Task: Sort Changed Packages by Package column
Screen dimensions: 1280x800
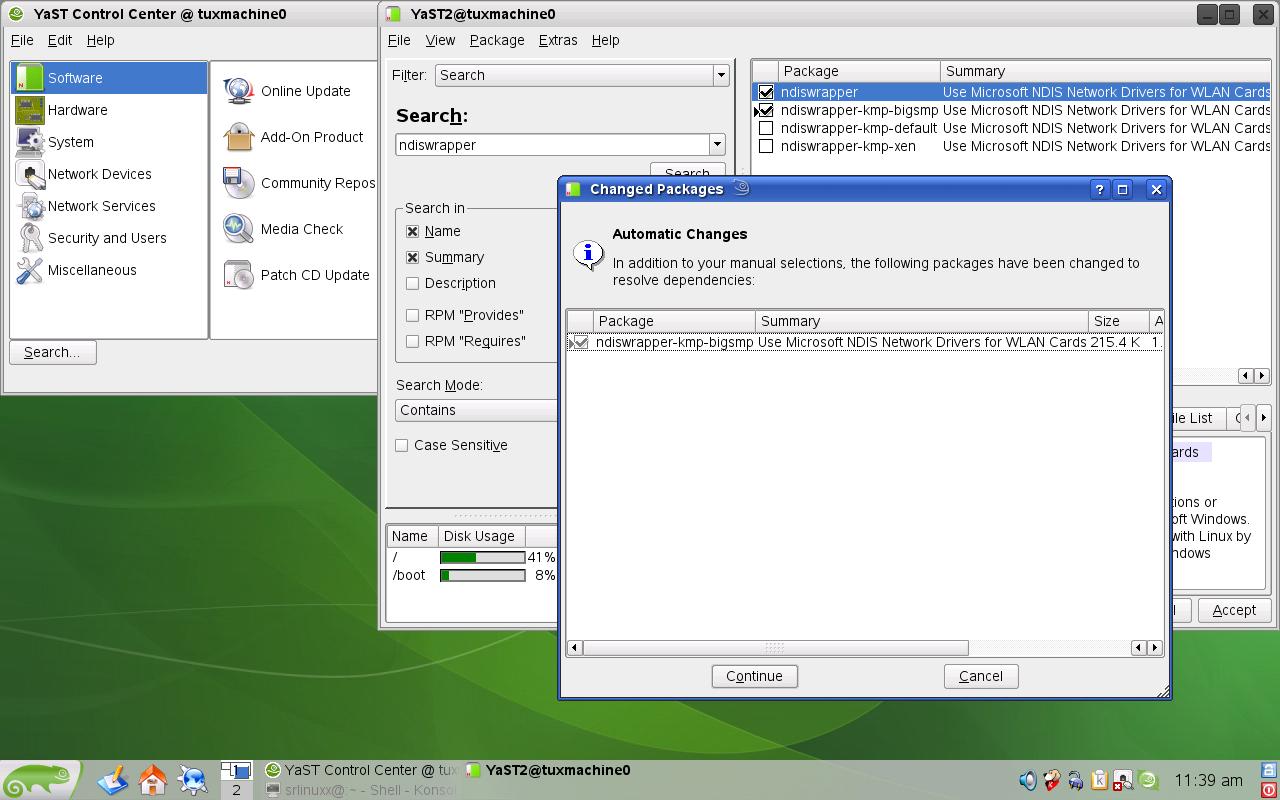Action: point(674,321)
